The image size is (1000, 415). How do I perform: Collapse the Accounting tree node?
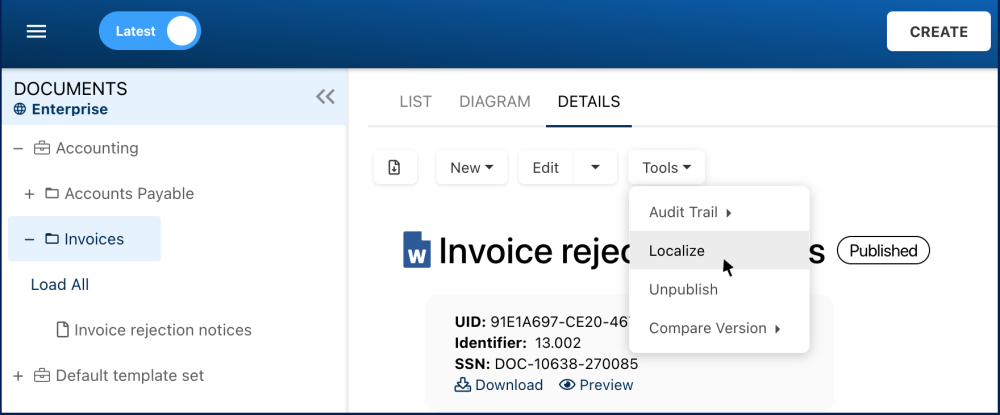18,149
